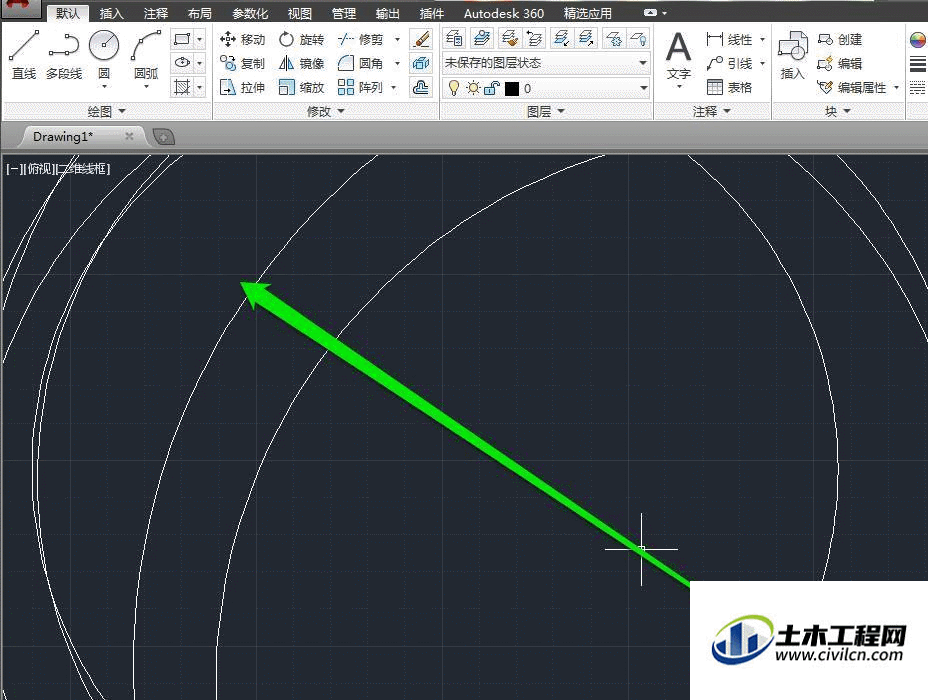
Task: Click the color wheel properties icon
Action: click(917, 40)
